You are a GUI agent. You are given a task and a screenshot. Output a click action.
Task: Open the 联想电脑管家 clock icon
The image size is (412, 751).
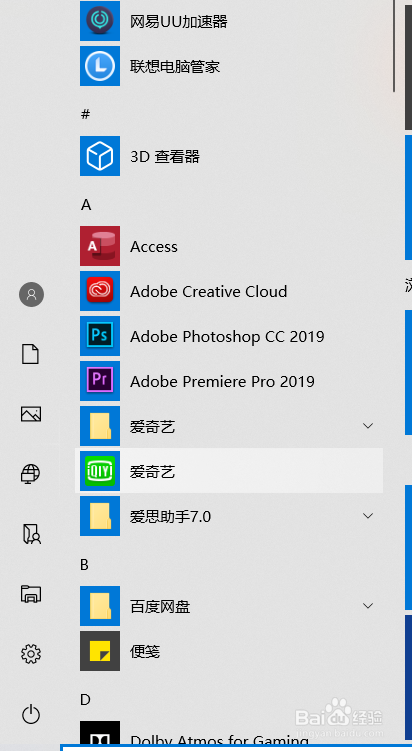point(100,66)
